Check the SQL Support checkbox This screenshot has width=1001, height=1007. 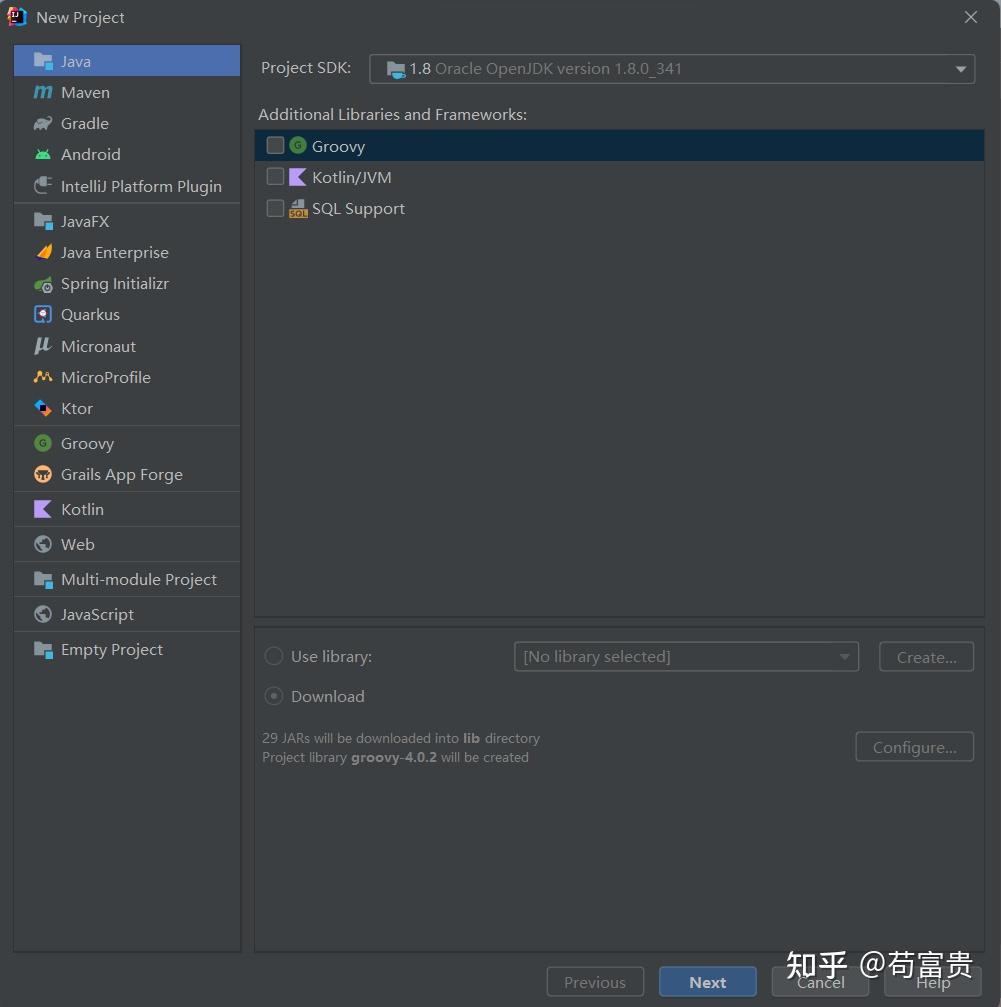click(275, 208)
